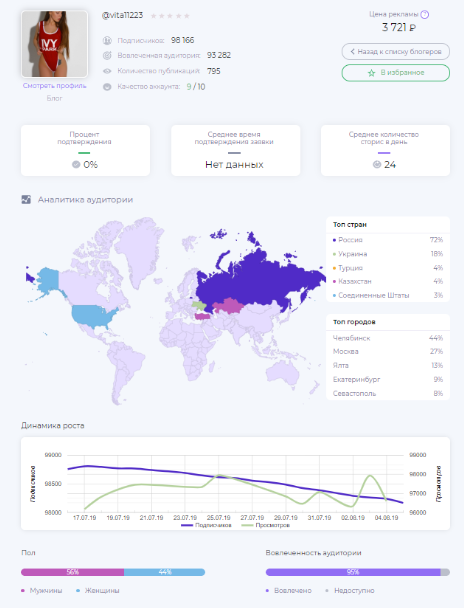Click the engaged audience target icon
This screenshot has height=608, width=464.
click(107, 55)
